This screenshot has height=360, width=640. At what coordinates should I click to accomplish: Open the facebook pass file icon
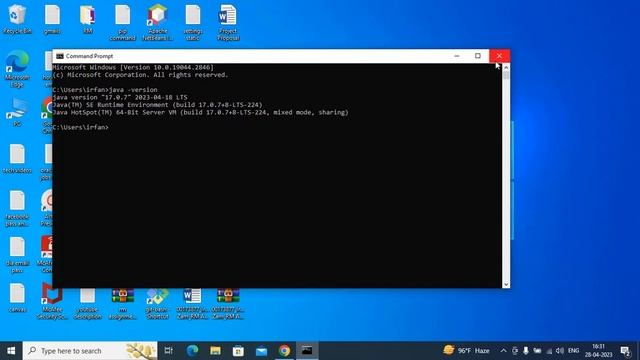pyautogui.click(x=17, y=208)
